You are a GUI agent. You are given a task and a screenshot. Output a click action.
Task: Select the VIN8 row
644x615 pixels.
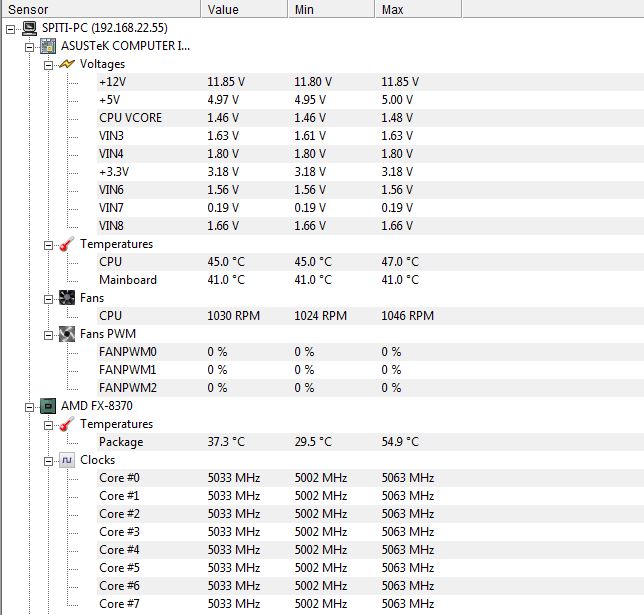(370, 226)
